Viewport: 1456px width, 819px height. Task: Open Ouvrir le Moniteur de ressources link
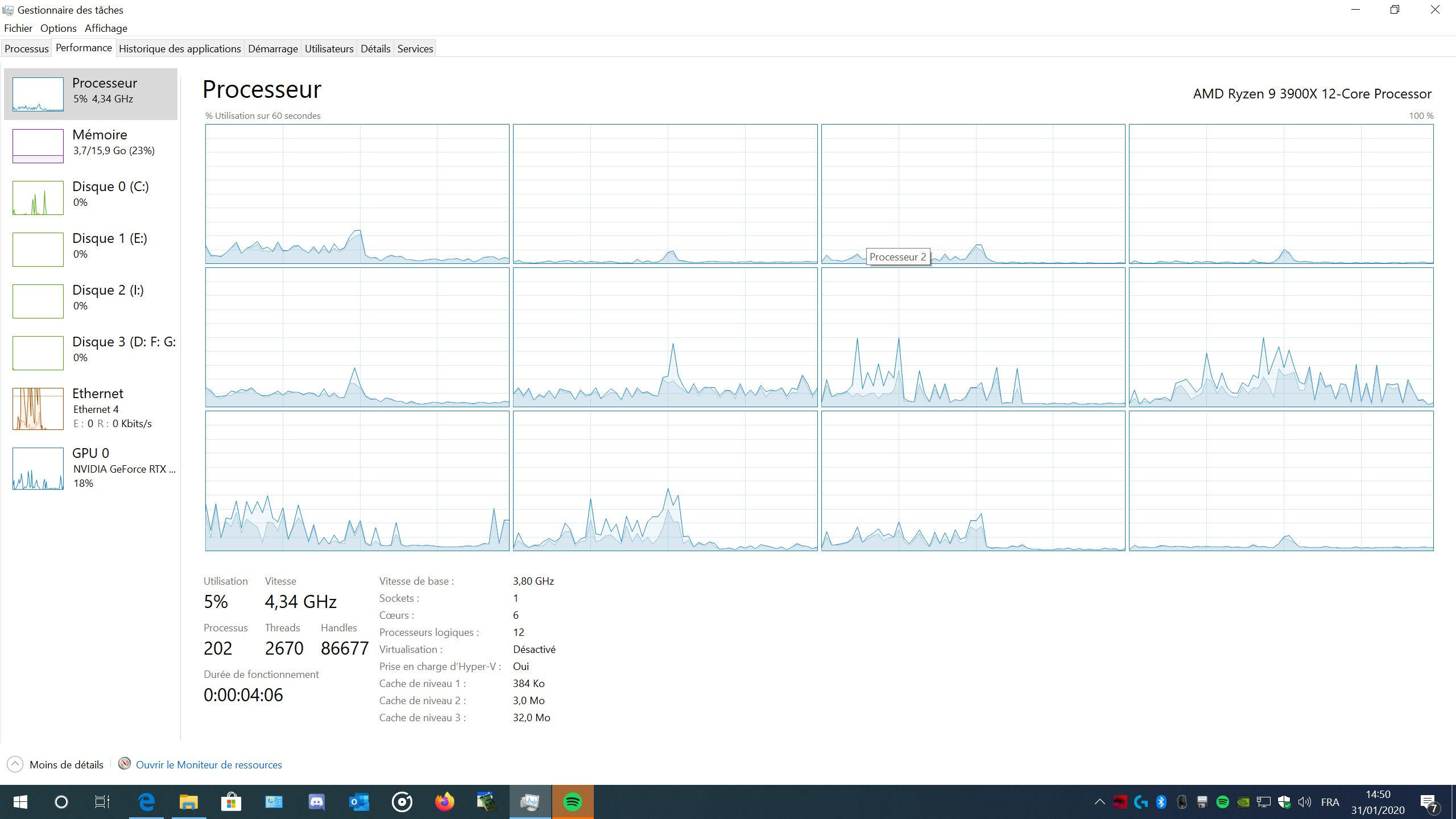coord(208,764)
